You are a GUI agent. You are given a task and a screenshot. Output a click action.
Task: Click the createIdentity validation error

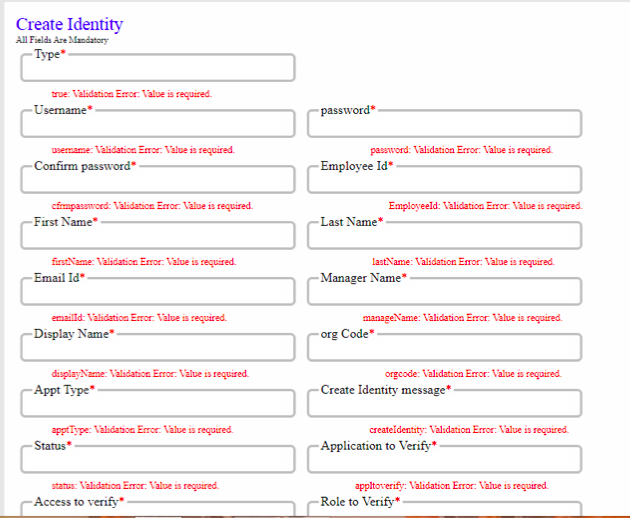469,429
